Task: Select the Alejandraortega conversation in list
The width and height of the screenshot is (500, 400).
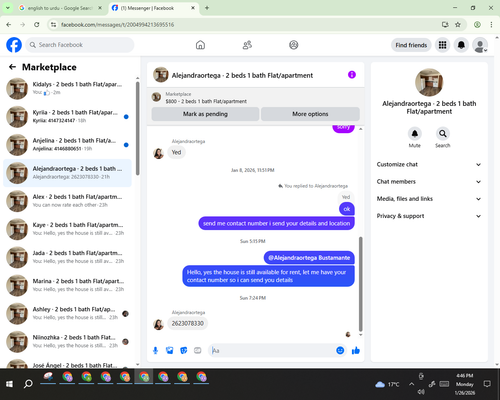Action: tap(67, 173)
